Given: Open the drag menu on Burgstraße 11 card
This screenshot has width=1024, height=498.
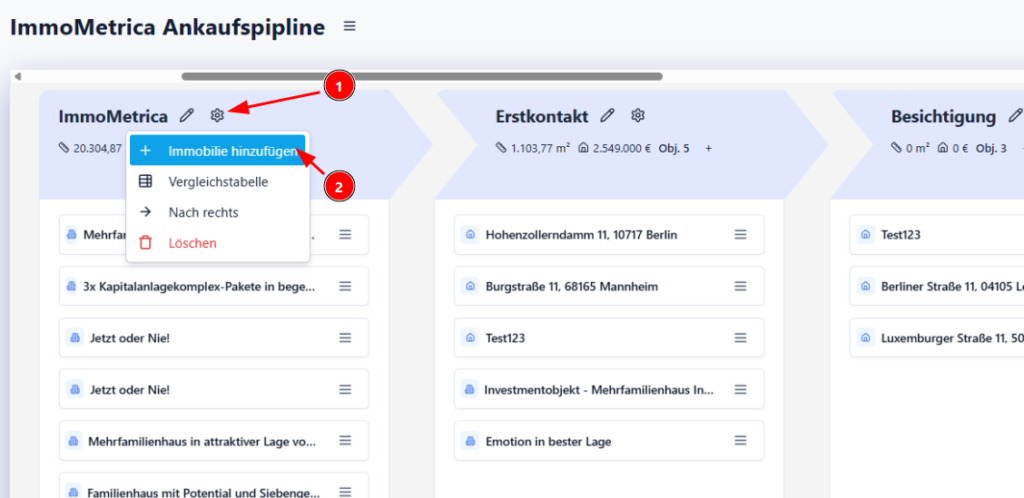Looking at the screenshot, I should tap(741, 286).
